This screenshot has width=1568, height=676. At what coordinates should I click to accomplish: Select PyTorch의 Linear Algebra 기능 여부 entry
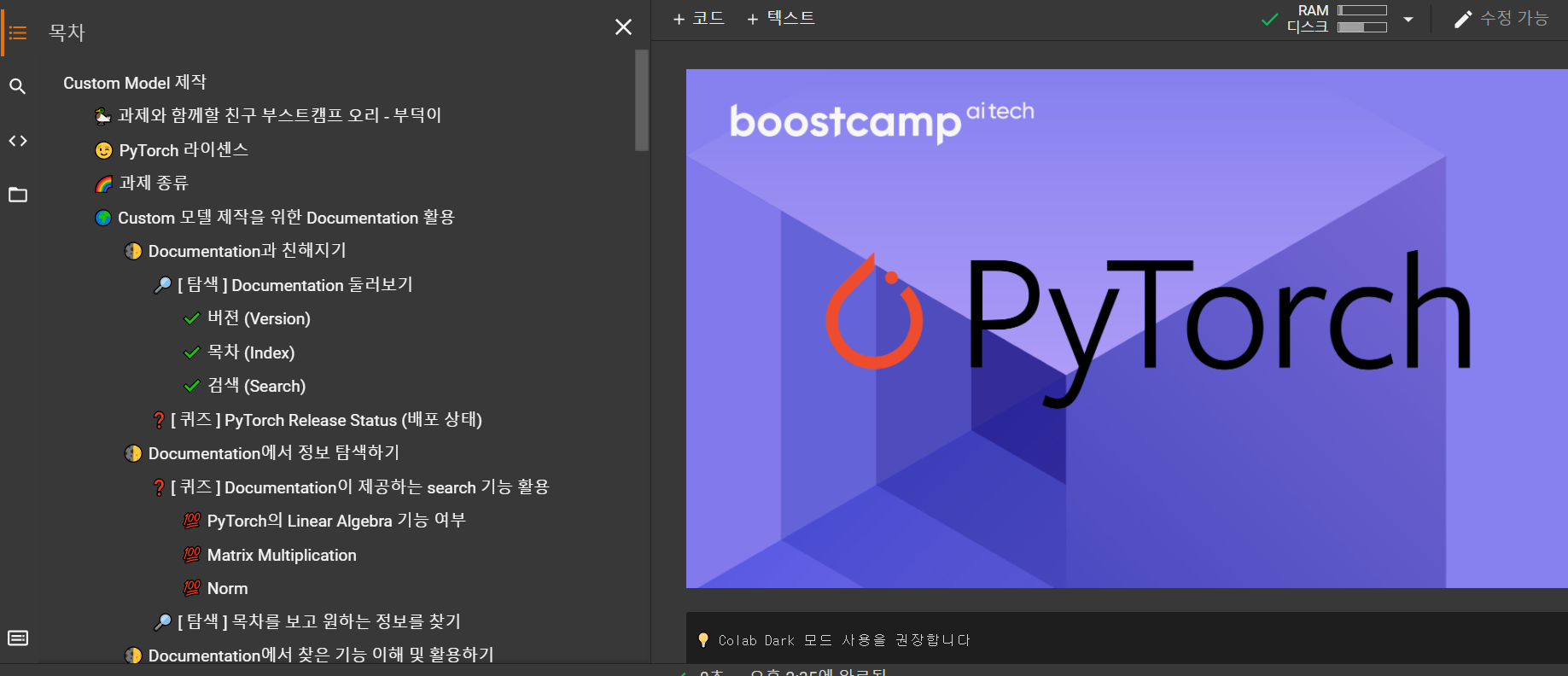(x=324, y=521)
